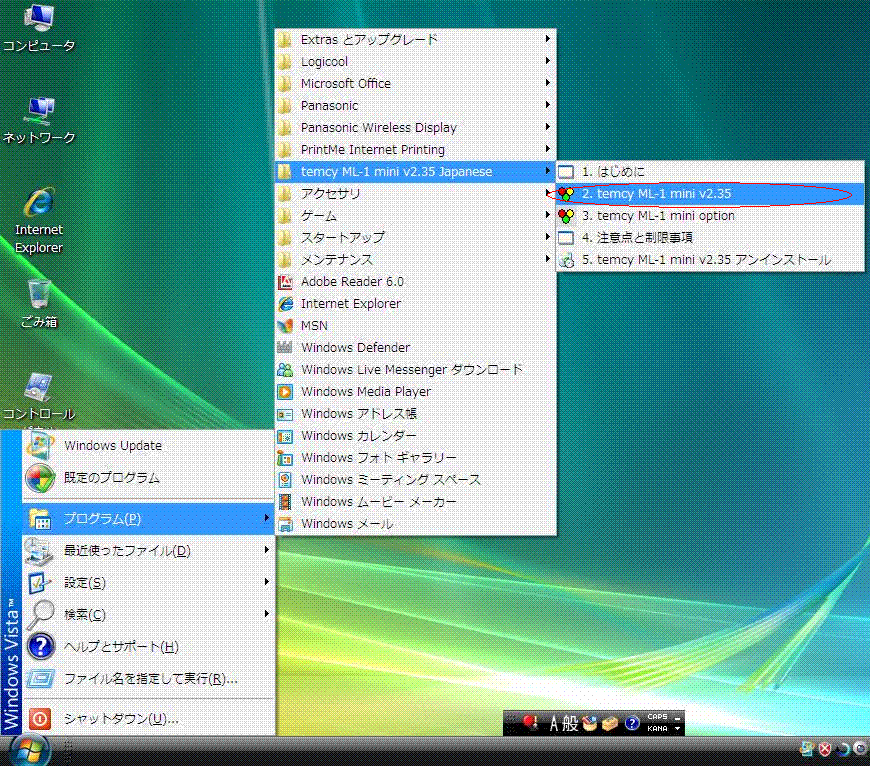The height and width of the screenshot is (766, 870).
Task: Minimize the language bar
Action: tap(677, 717)
